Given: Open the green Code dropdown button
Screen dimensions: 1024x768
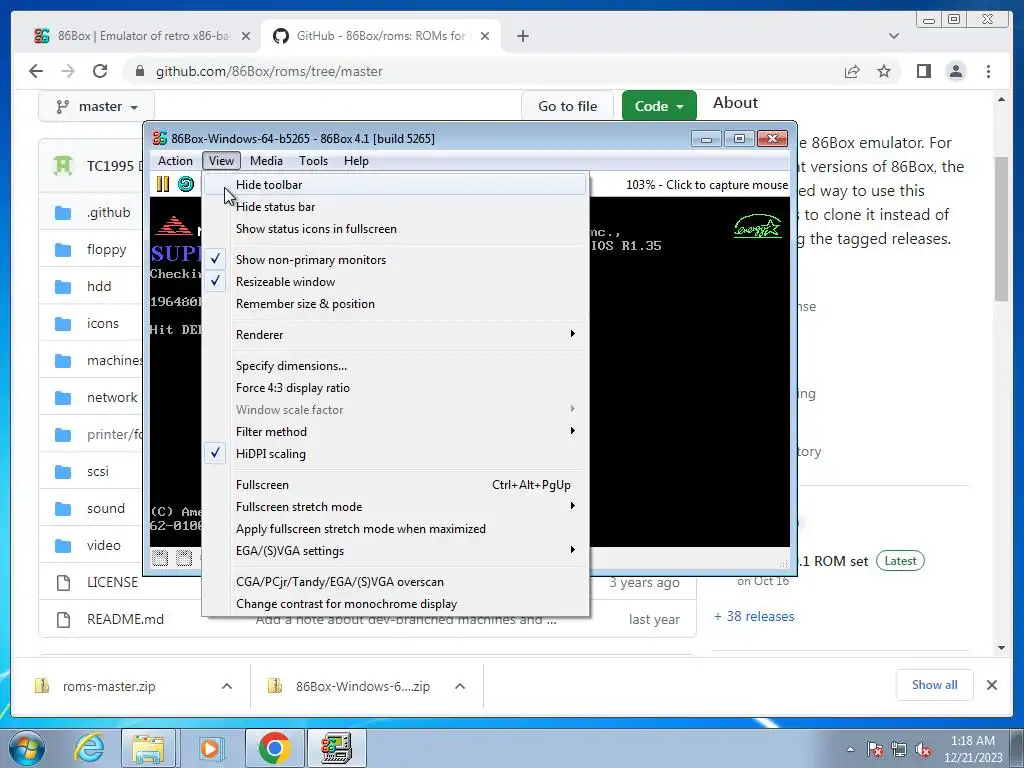Looking at the screenshot, I should [659, 106].
